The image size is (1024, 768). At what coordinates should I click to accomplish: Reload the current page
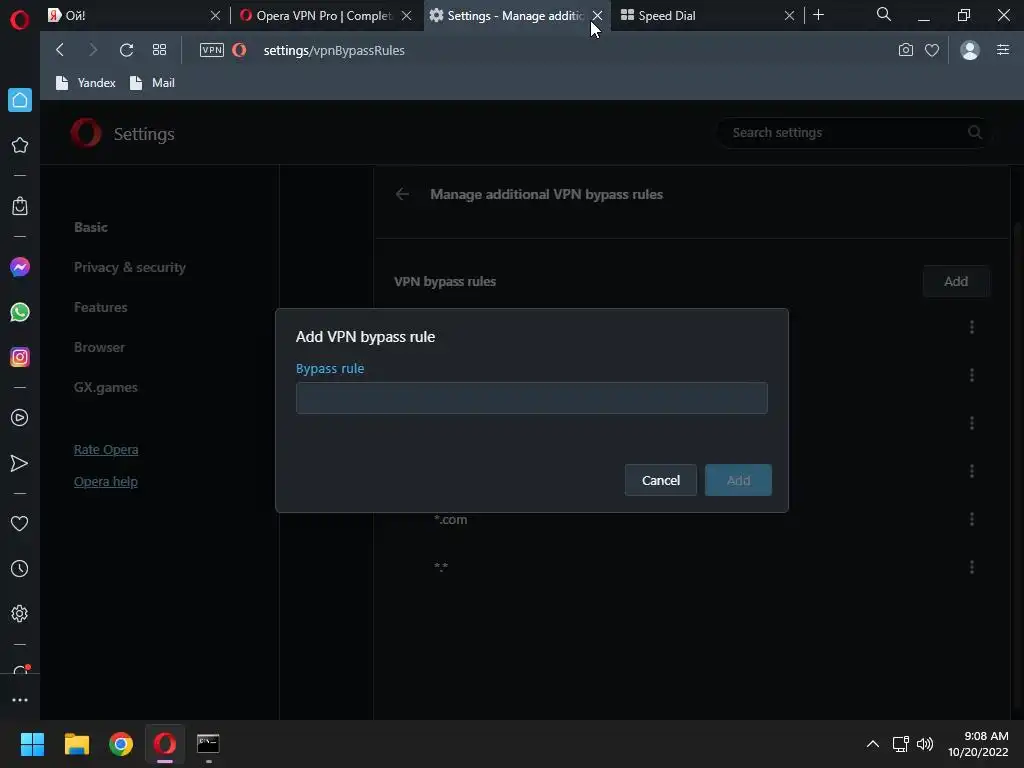tap(127, 50)
